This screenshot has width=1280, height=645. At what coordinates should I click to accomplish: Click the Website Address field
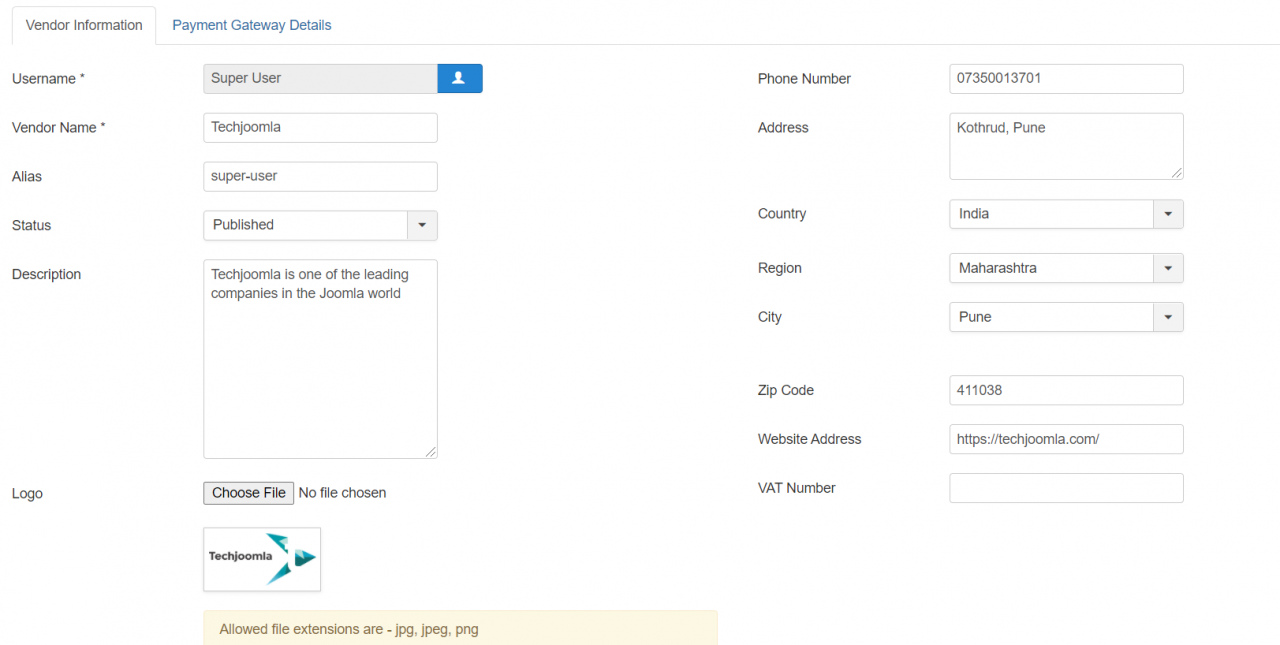click(x=1066, y=439)
